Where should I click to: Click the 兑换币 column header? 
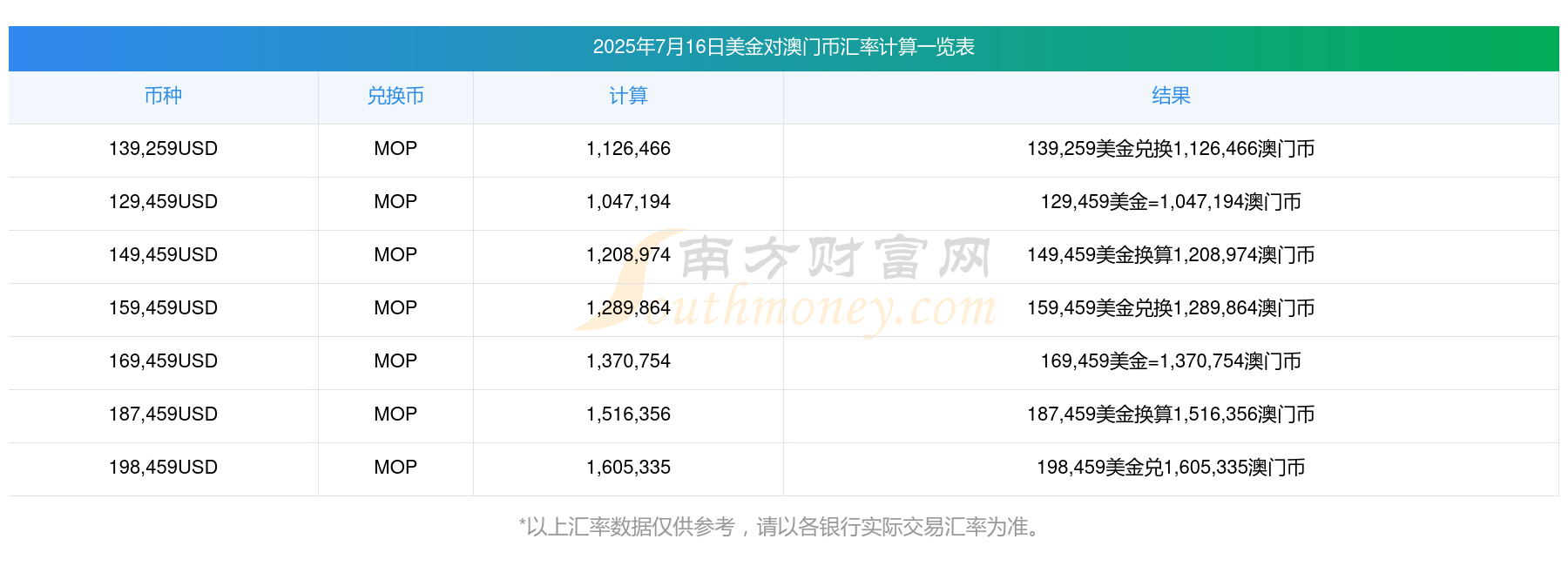coord(395,96)
